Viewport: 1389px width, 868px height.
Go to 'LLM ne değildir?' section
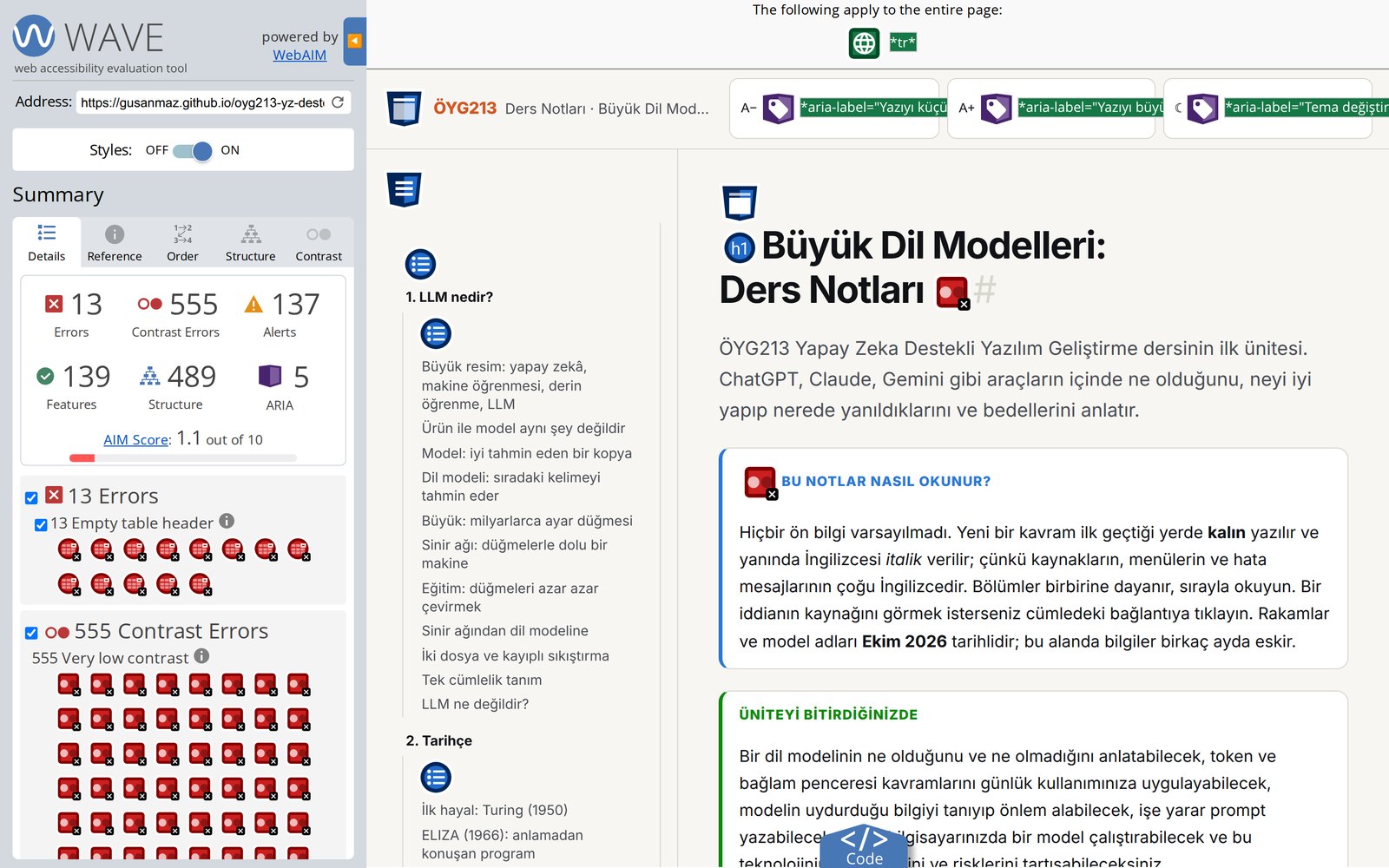475,704
